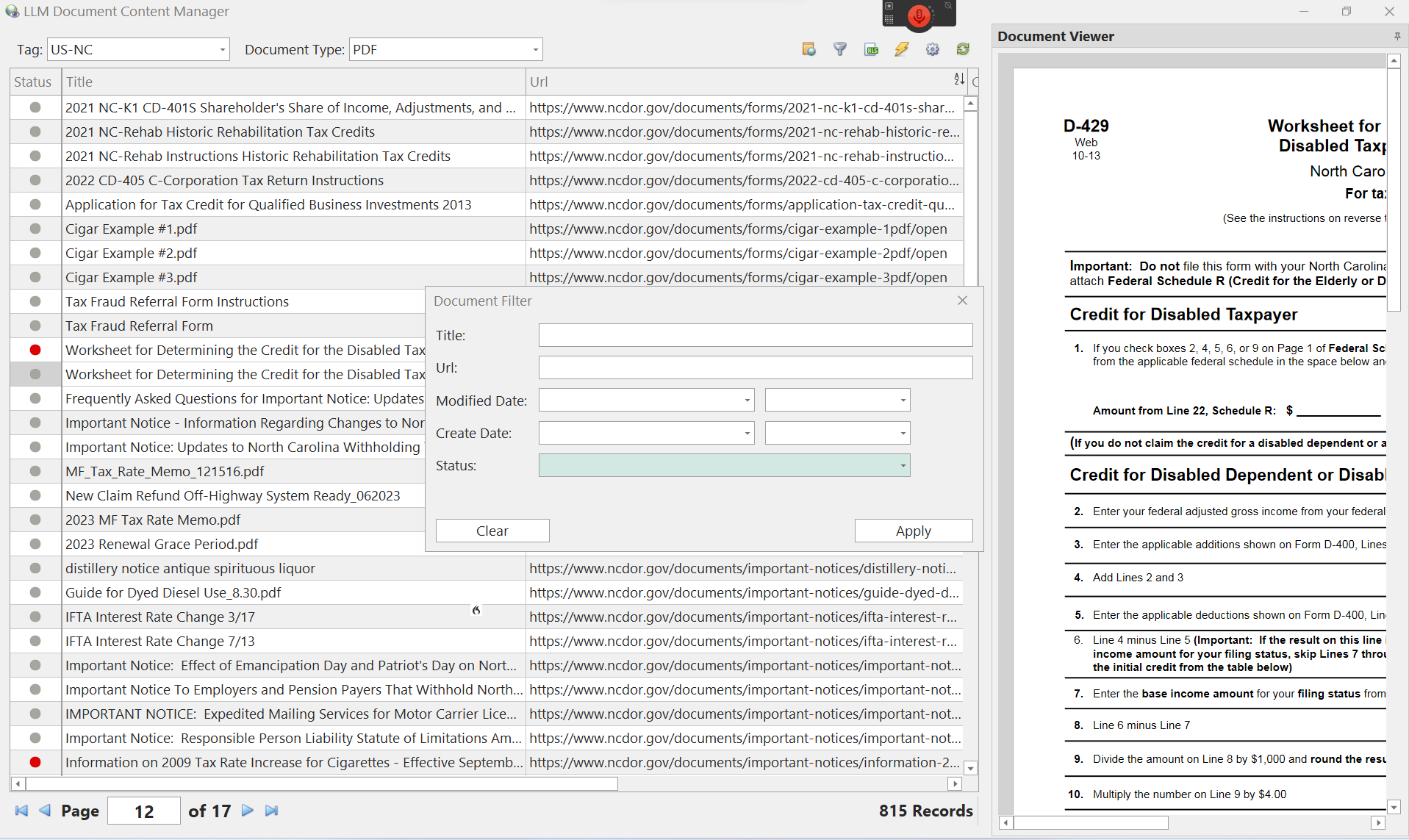Click the Document Viewer scroll-up arrow
The image size is (1409, 840).
click(x=1394, y=60)
